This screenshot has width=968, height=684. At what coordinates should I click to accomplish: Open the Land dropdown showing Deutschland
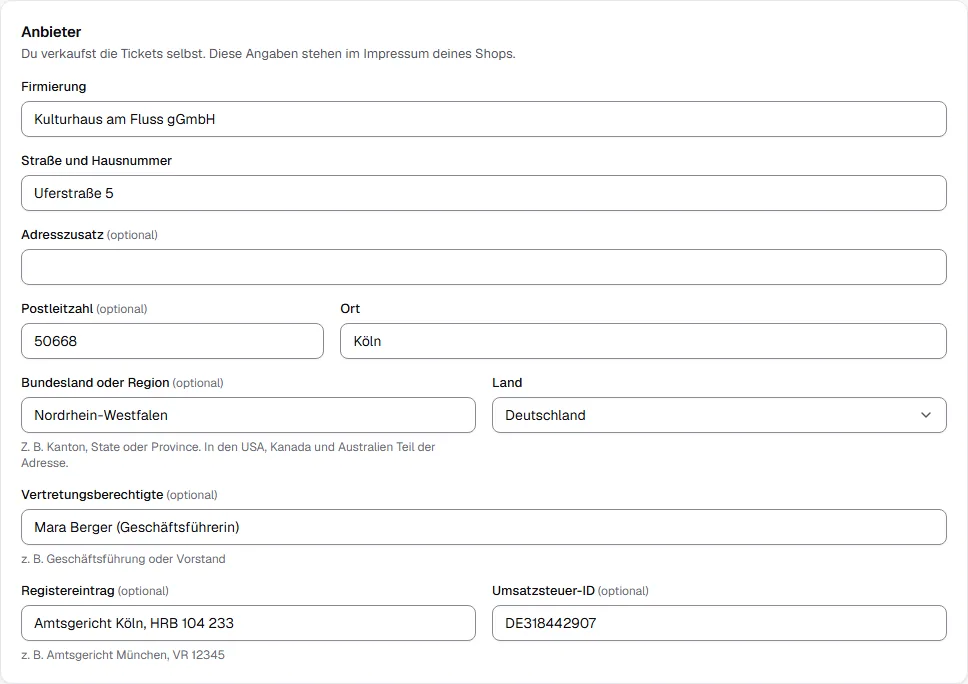click(719, 415)
